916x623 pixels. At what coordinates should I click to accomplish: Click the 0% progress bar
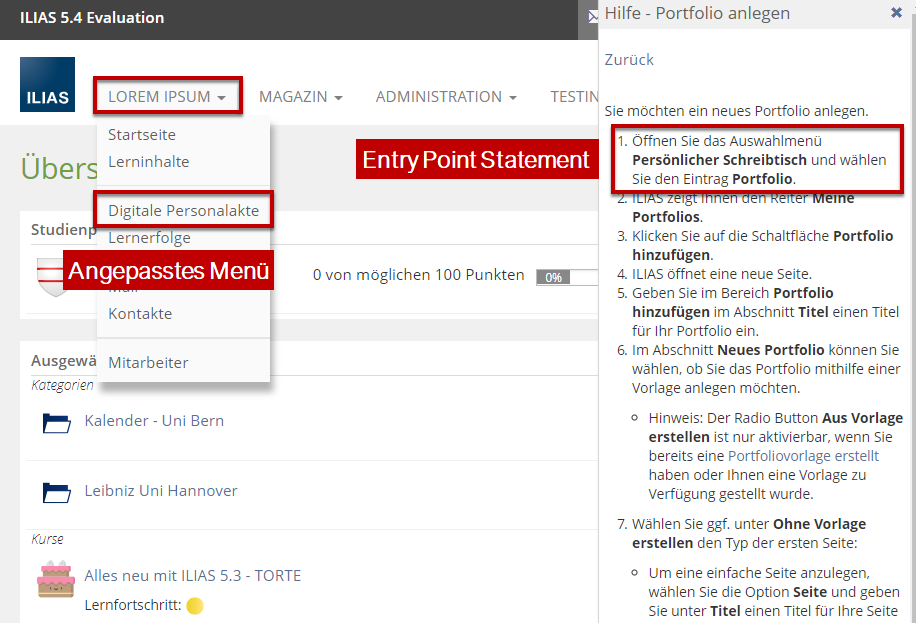pos(567,277)
